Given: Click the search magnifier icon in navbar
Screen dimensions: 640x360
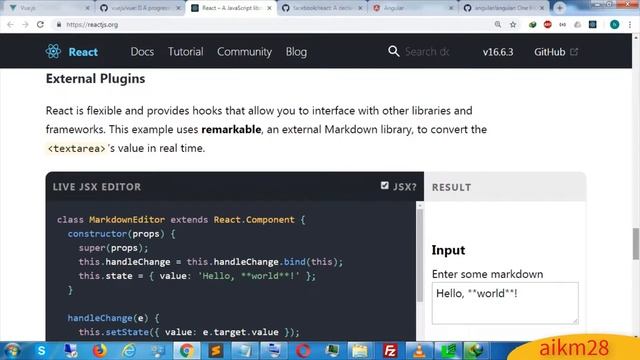Looking at the screenshot, I should coord(393,51).
